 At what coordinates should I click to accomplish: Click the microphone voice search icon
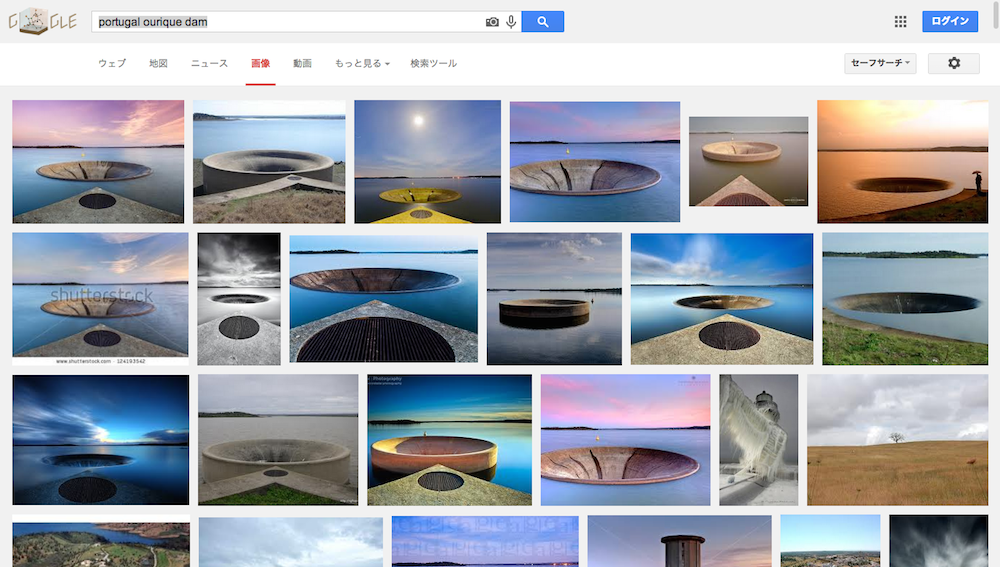[511, 22]
